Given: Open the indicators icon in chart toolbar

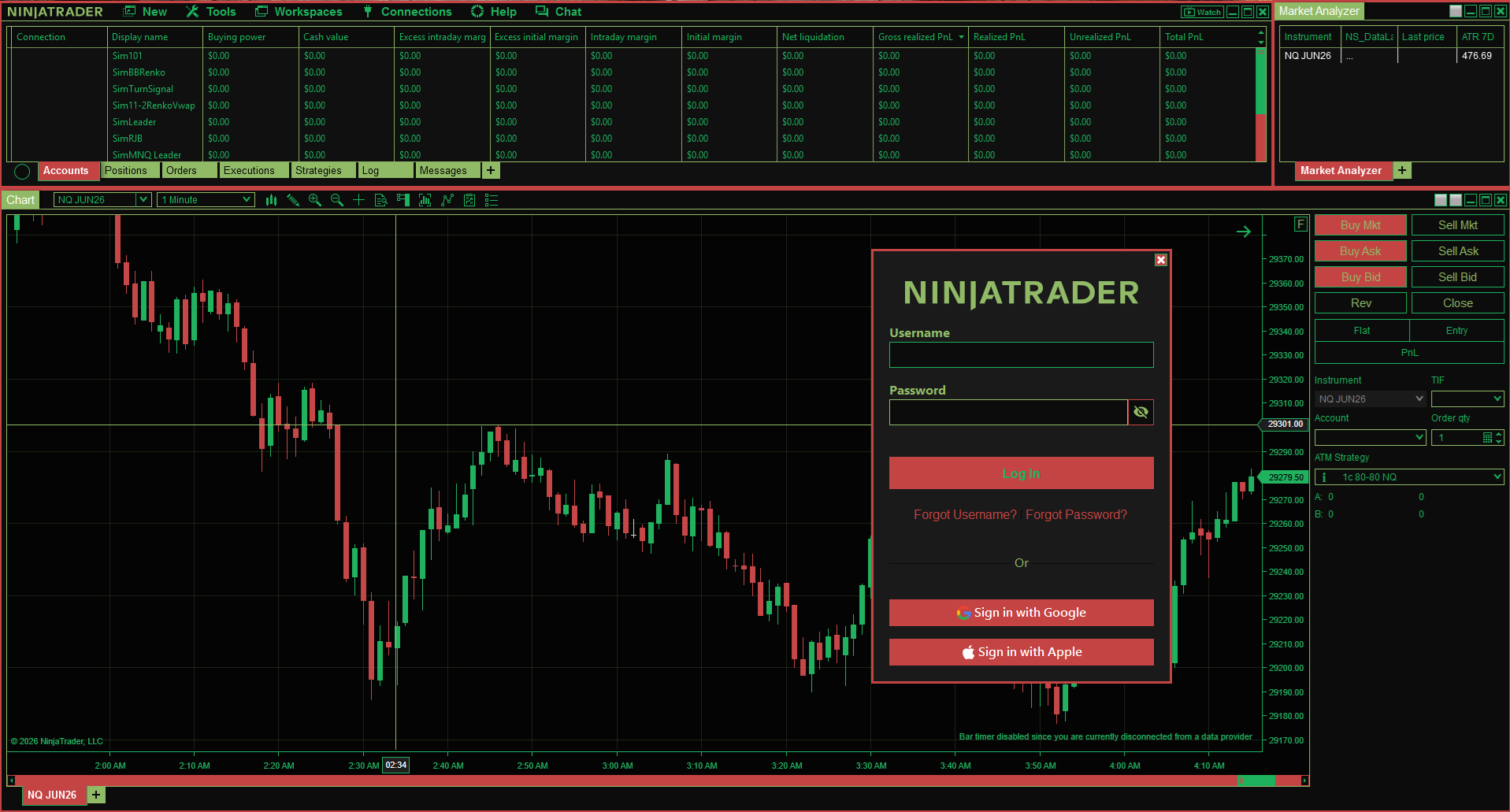Looking at the screenshot, I should (425, 200).
